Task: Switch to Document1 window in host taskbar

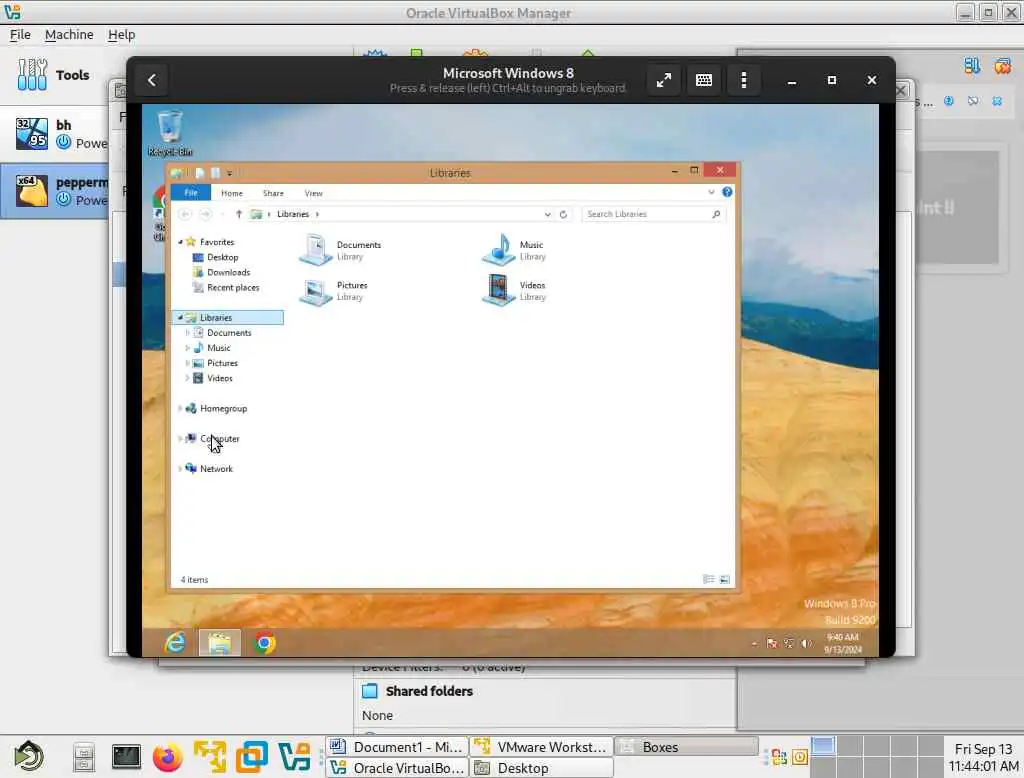Action: coord(397,747)
